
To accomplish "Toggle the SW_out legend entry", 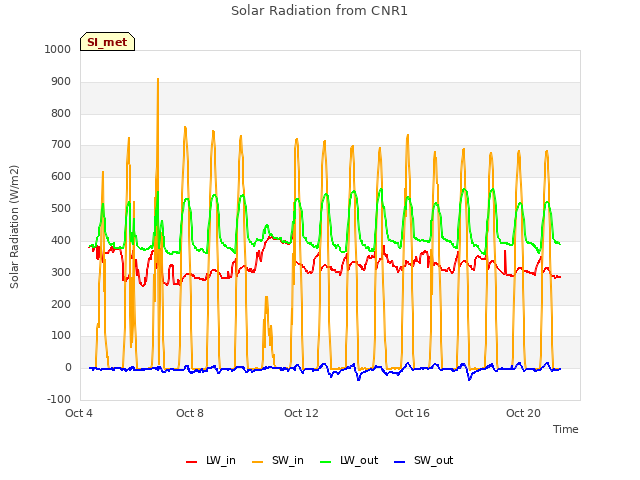I will pos(424,460).
